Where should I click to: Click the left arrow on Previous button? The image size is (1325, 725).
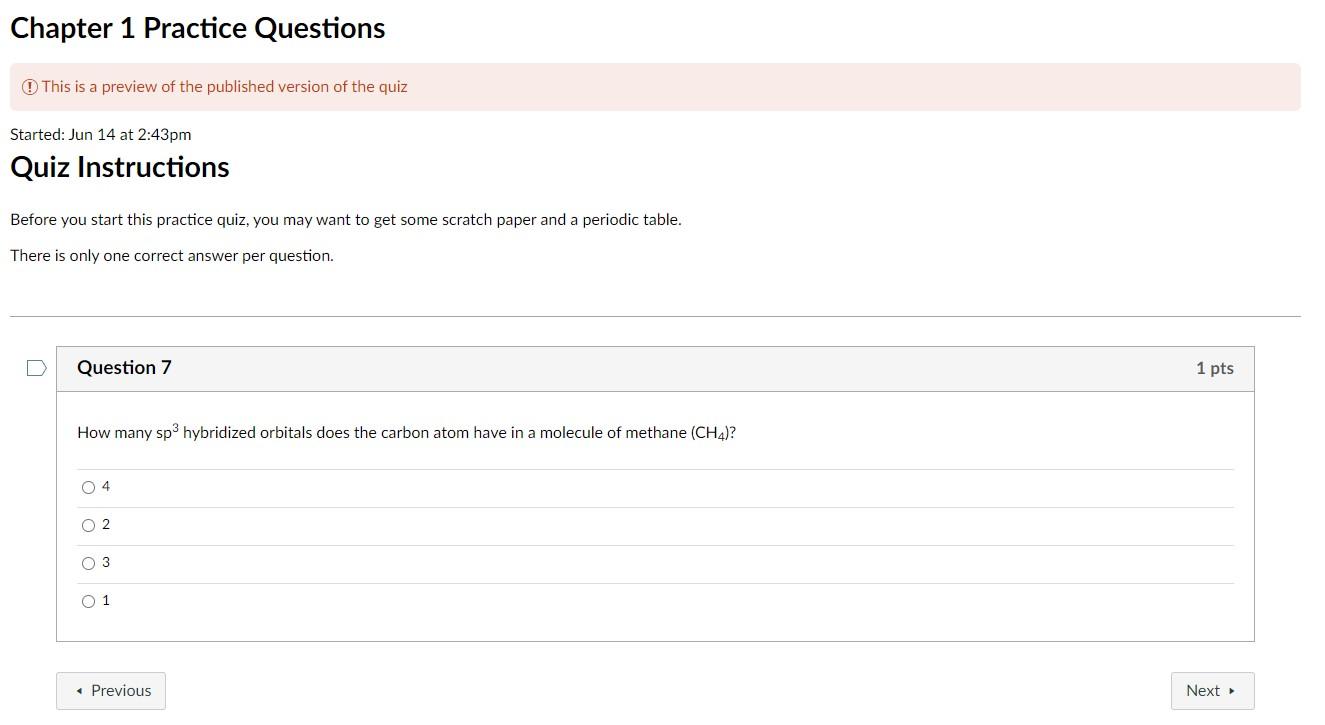(x=80, y=690)
